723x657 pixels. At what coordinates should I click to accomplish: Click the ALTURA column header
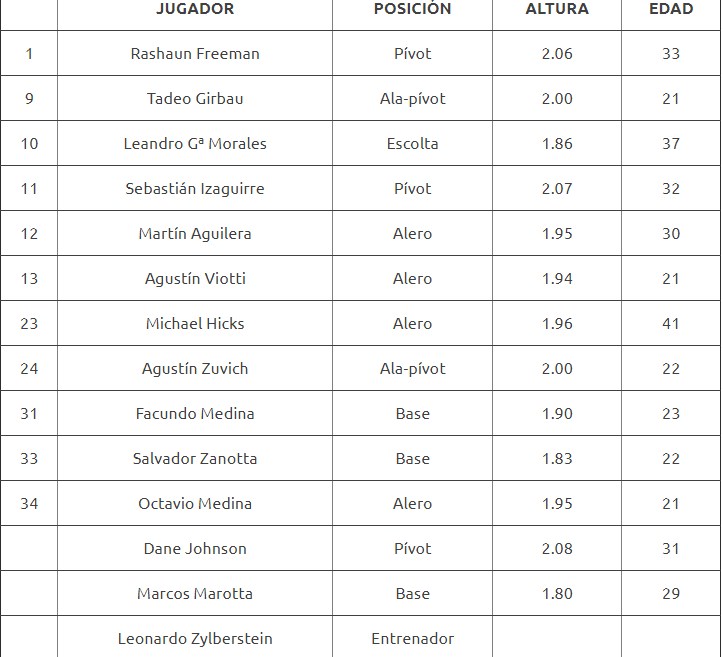click(557, 9)
